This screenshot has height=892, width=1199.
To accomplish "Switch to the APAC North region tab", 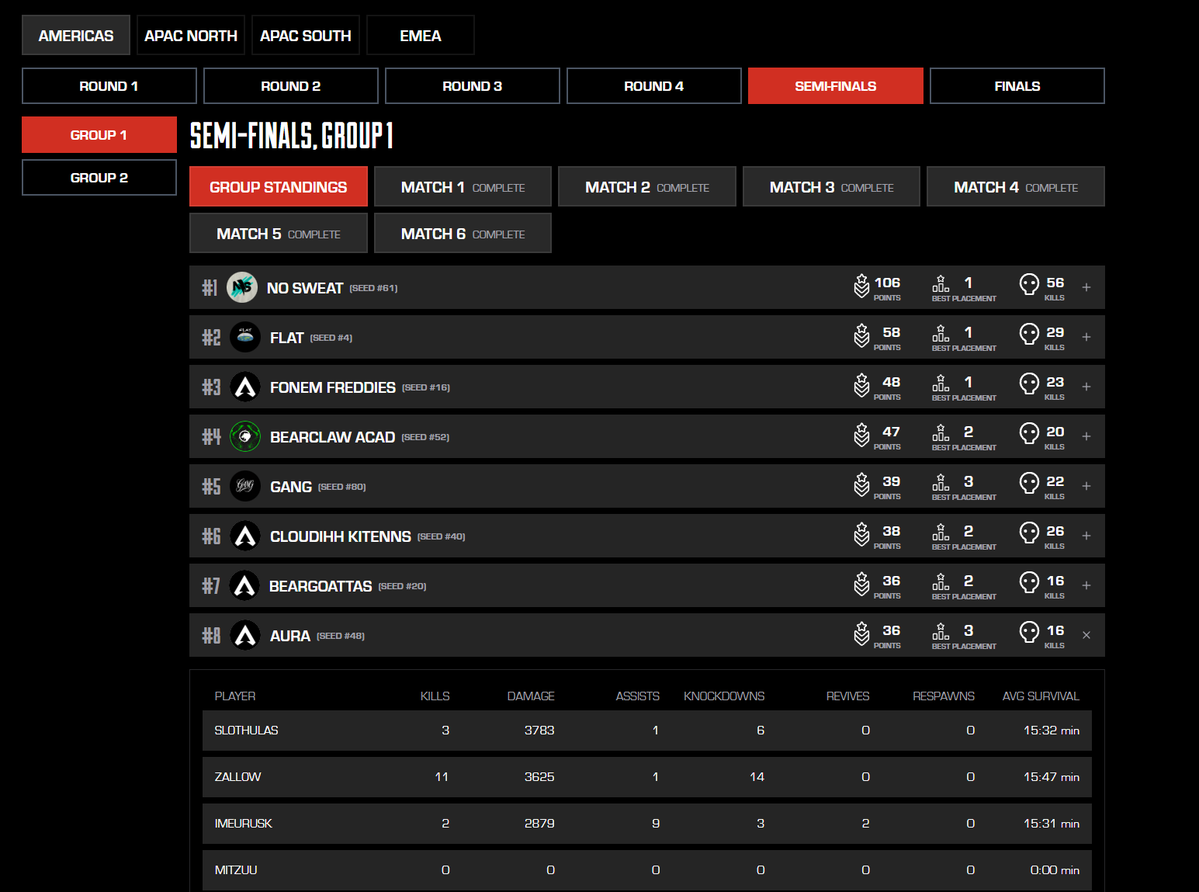I will click(190, 35).
